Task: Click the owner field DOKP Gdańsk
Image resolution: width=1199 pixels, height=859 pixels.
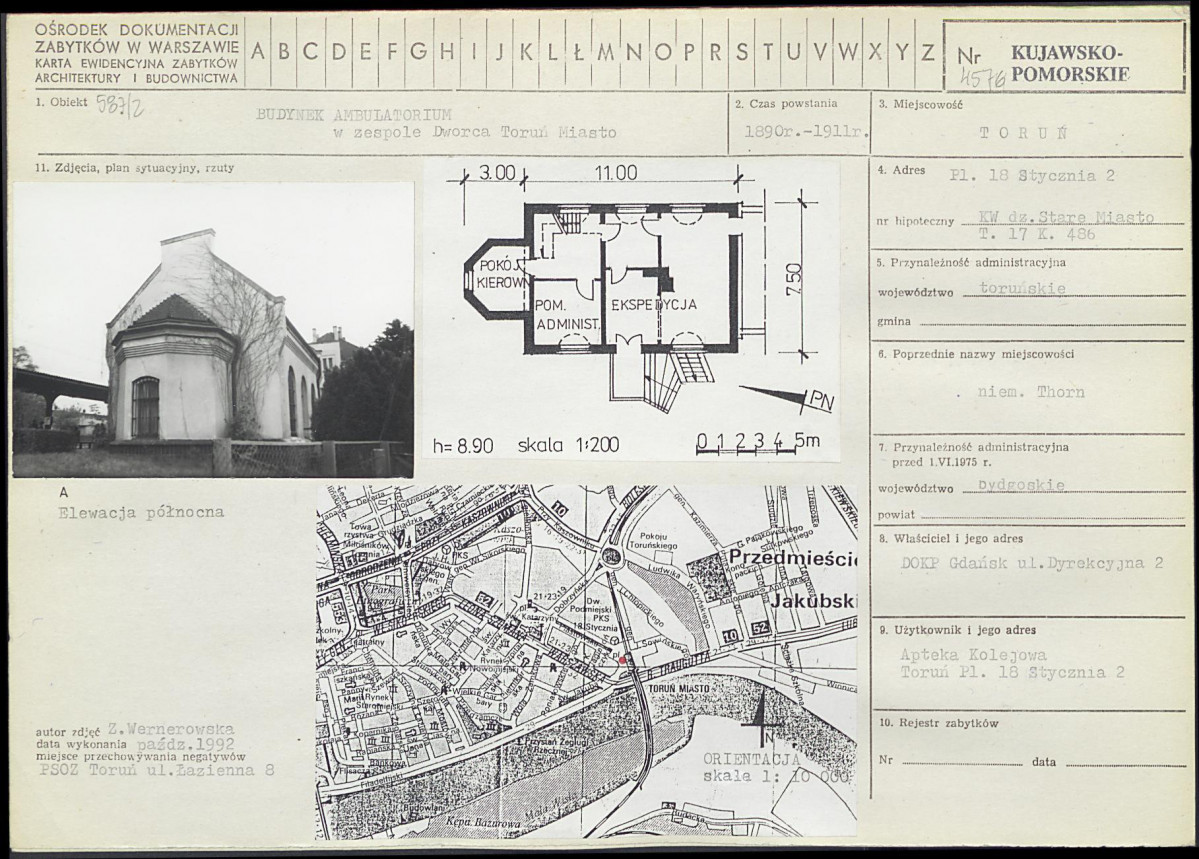Action: click(x=1031, y=563)
